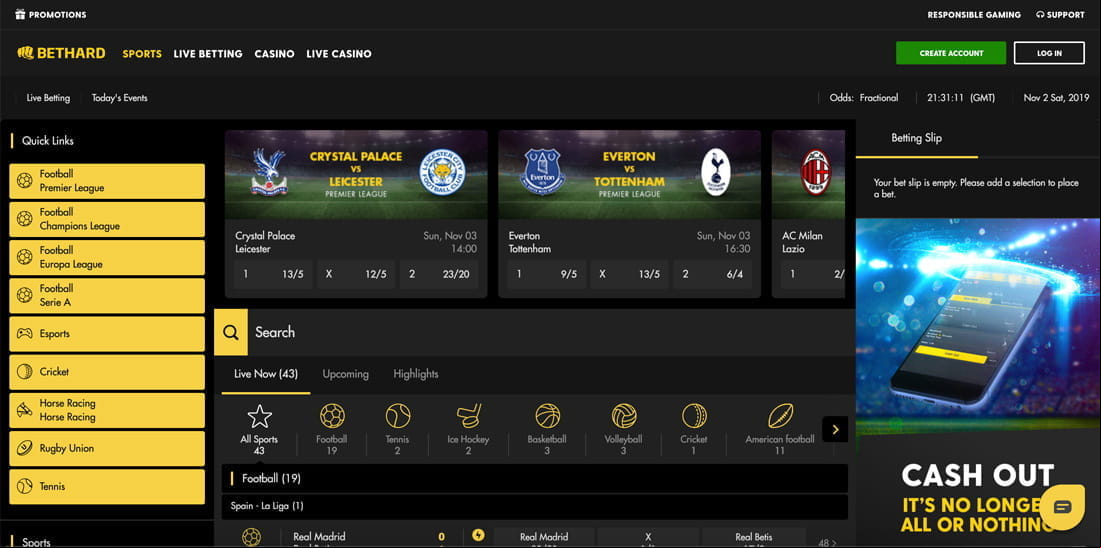Image resolution: width=1101 pixels, height=548 pixels.
Task: Open the Cricket quick link
Action: click(107, 372)
